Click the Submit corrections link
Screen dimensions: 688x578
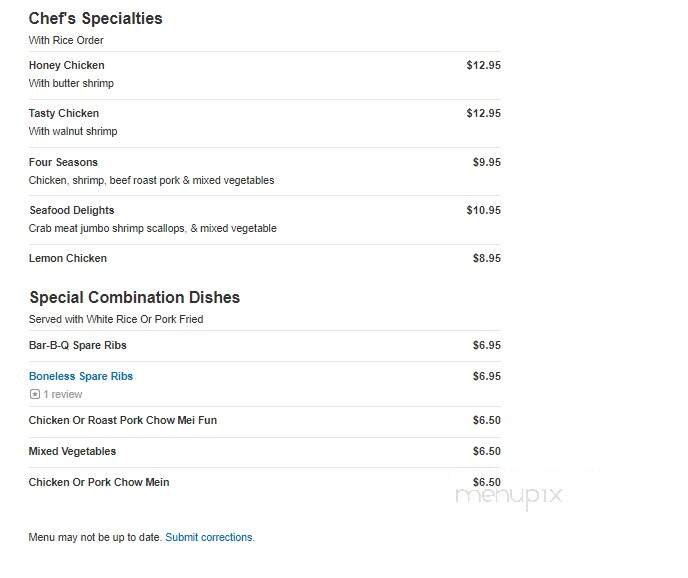(209, 537)
